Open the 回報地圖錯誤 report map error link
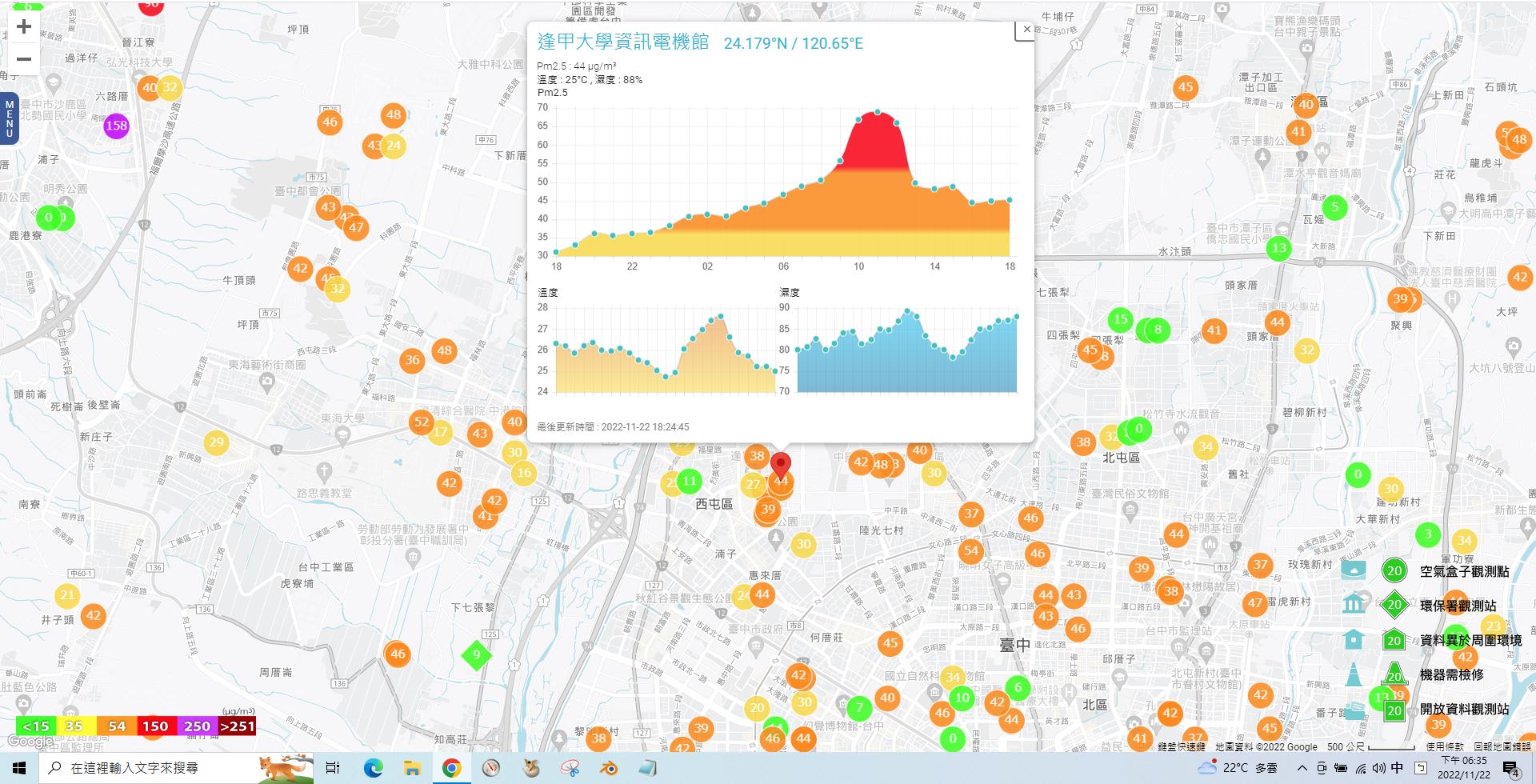 pos(1502,746)
